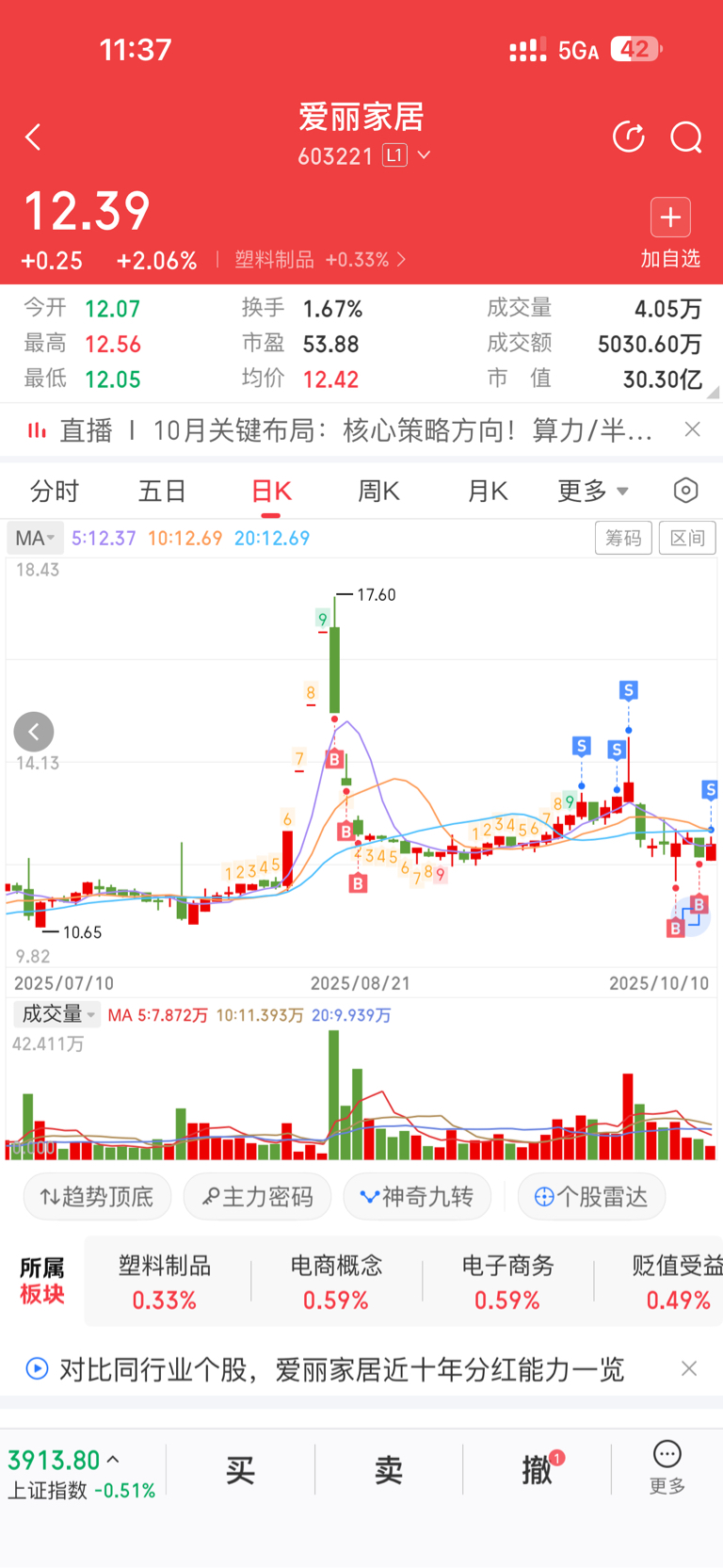The width and height of the screenshot is (723, 1568).
Task: Tap the 卖 sell button
Action: coord(389,1470)
